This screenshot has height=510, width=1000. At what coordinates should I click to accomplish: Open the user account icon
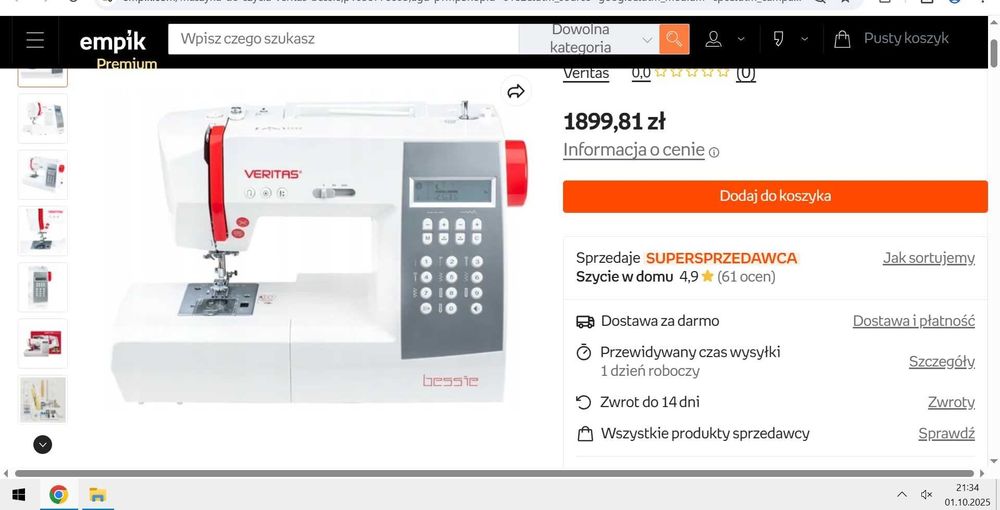[713, 40]
